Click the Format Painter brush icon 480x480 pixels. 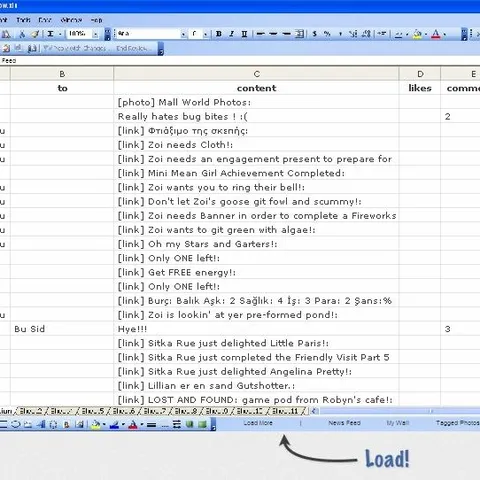tap(35, 34)
